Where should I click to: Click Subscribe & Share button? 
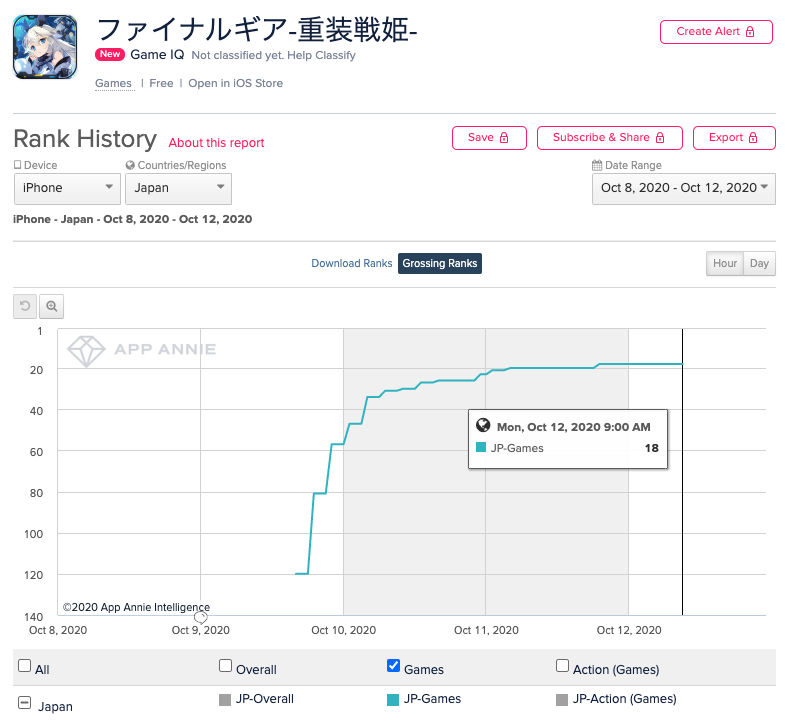[x=609, y=138]
